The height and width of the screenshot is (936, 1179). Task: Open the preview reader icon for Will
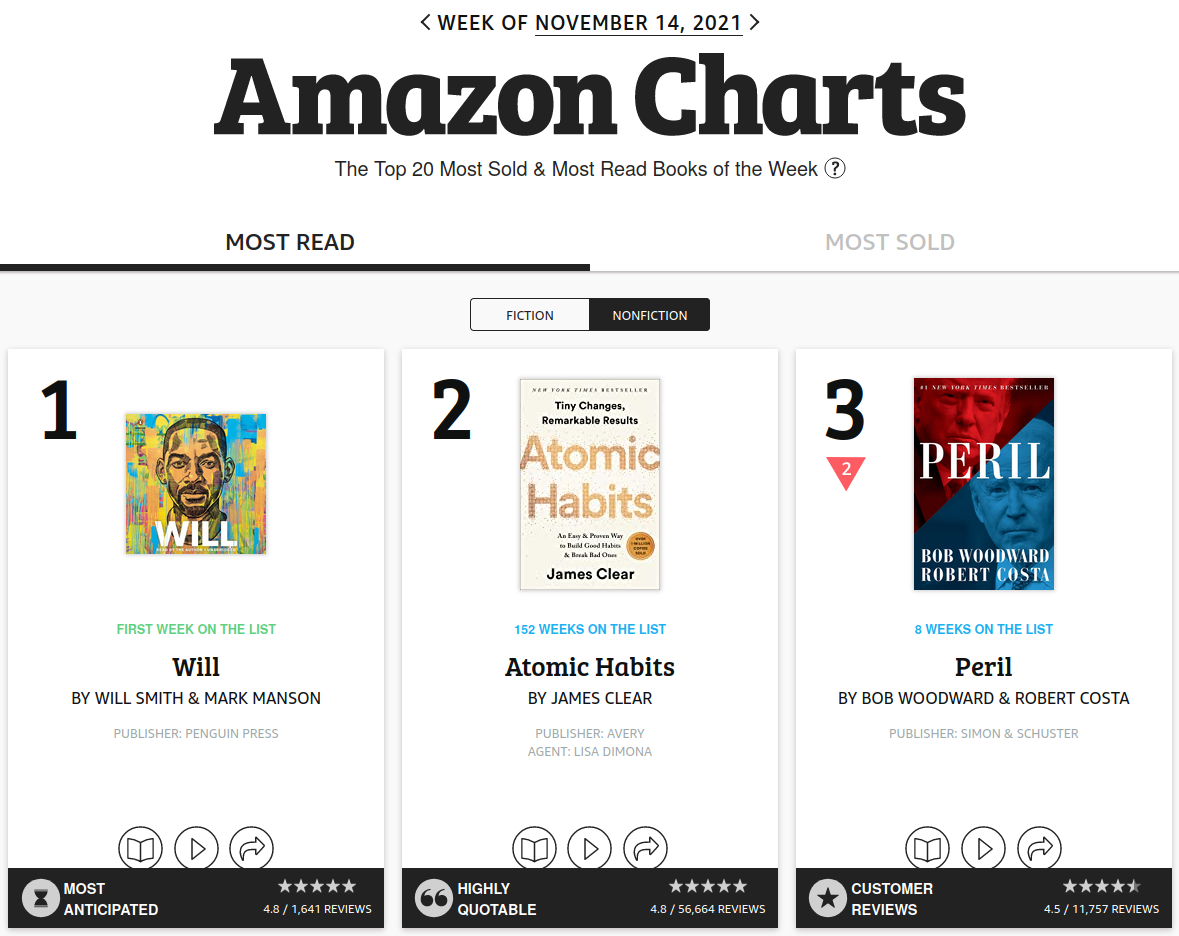(x=140, y=848)
